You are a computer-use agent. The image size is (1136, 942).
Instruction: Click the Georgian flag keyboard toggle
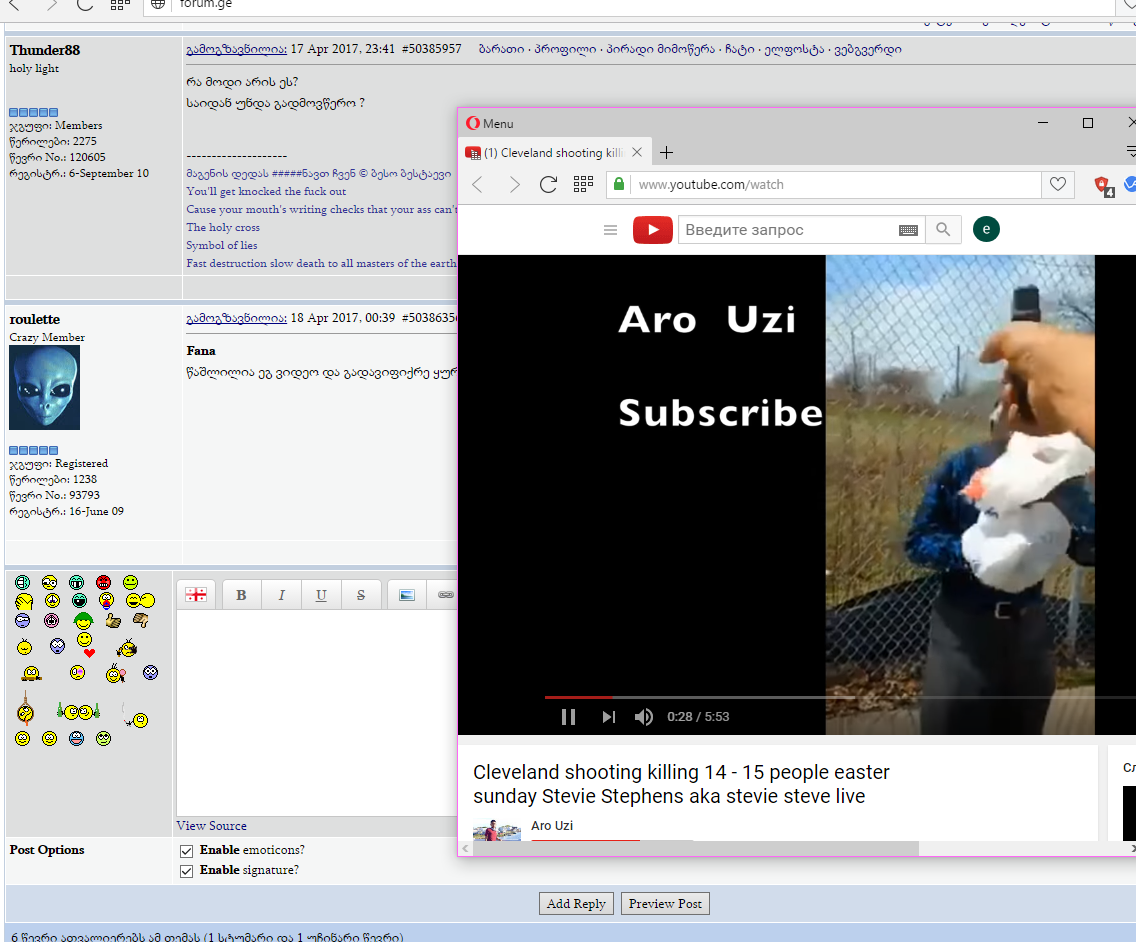[x=196, y=595]
